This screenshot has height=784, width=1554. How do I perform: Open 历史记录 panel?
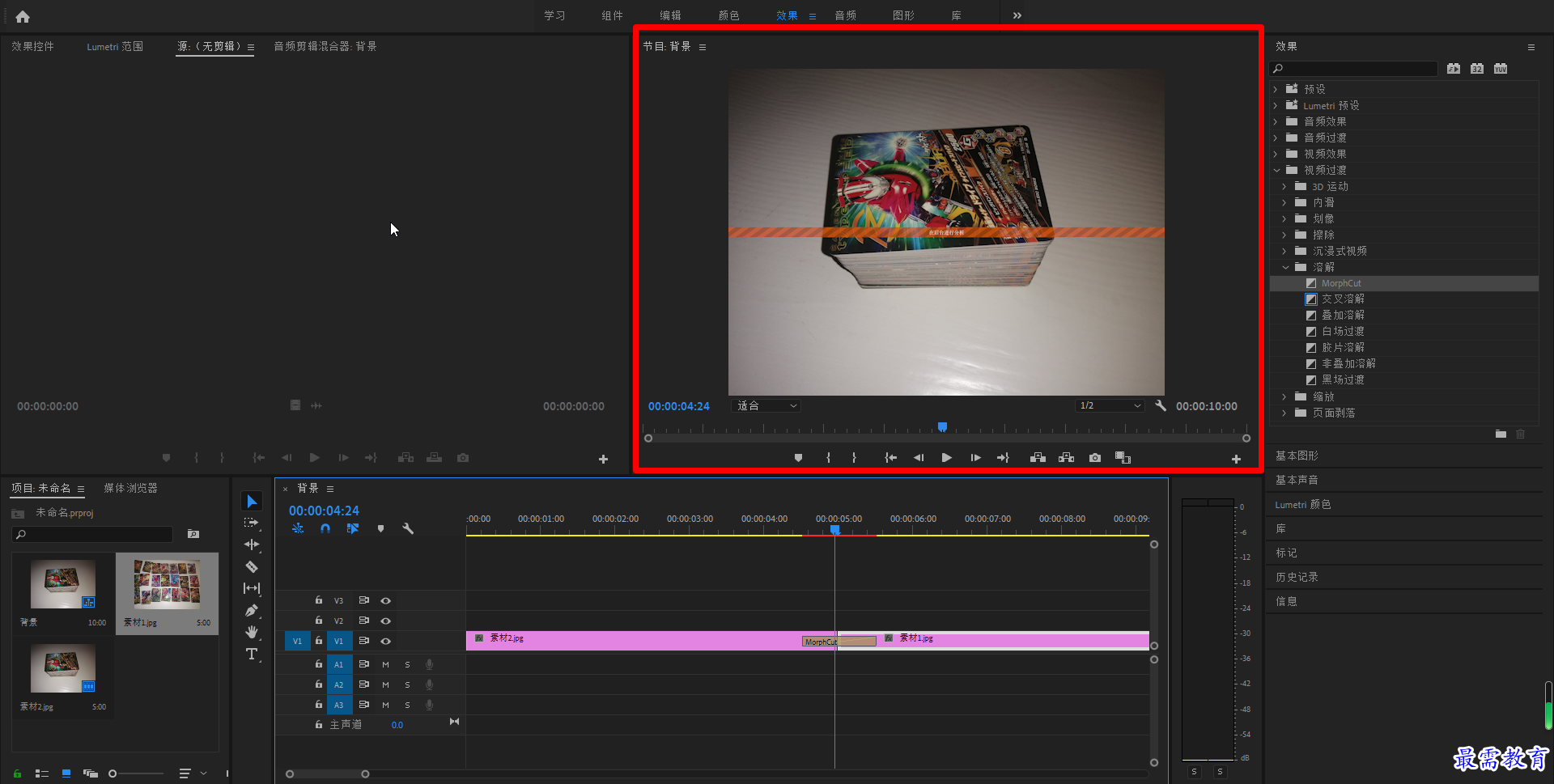point(1297,577)
